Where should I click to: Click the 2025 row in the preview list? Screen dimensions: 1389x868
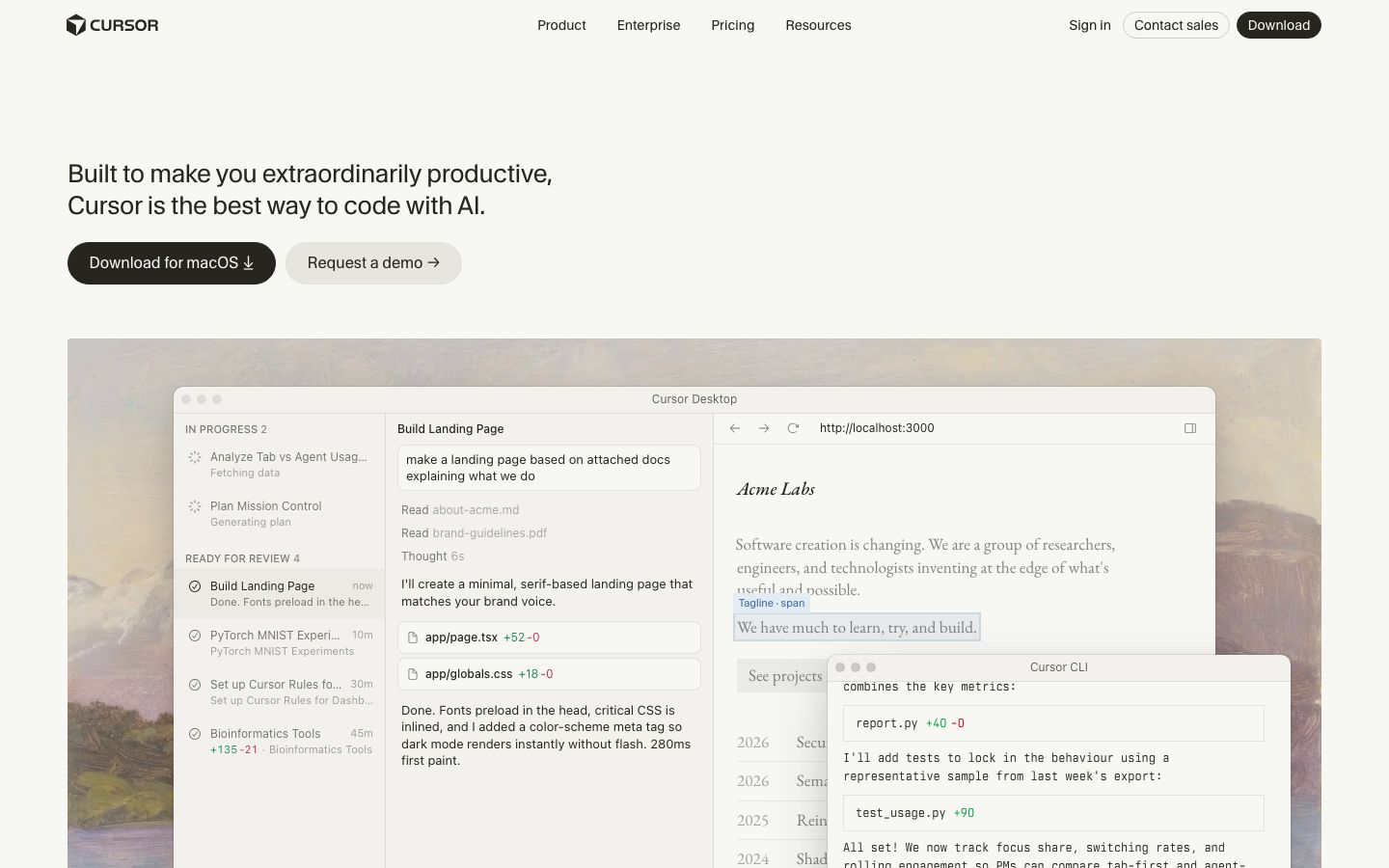coord(781,820)
